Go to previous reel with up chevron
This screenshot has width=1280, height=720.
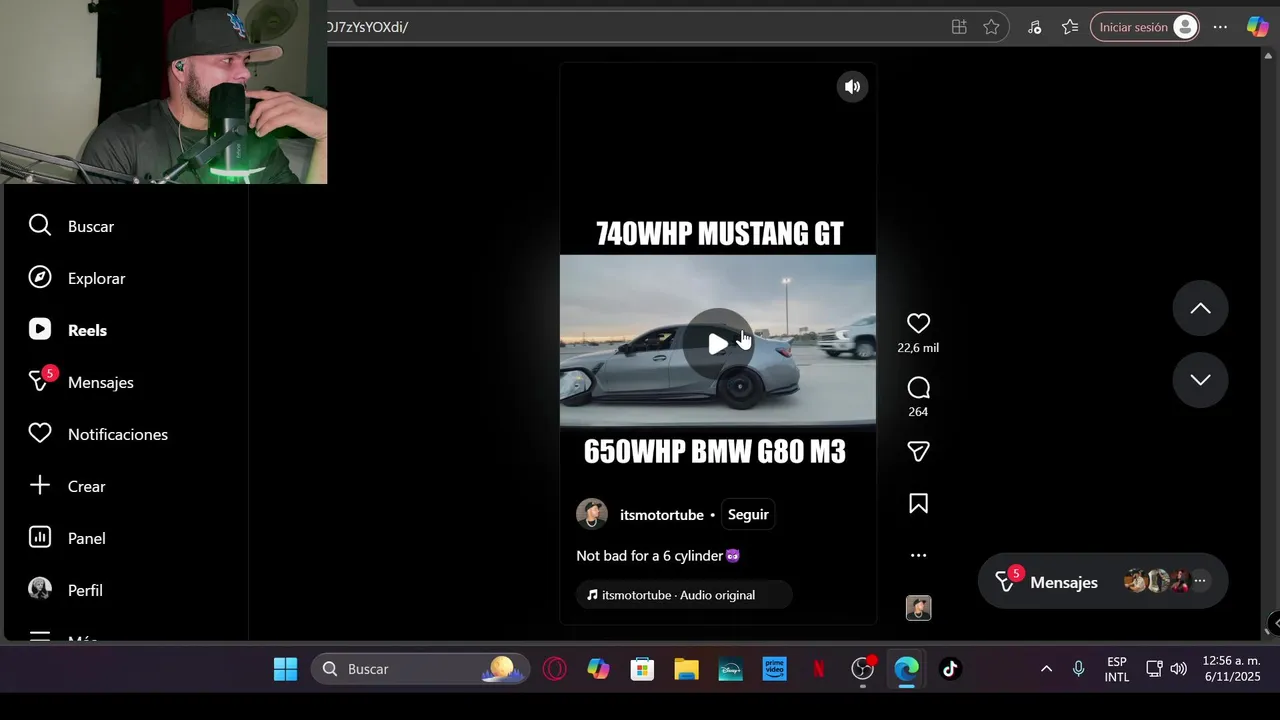click(1200, 308)
